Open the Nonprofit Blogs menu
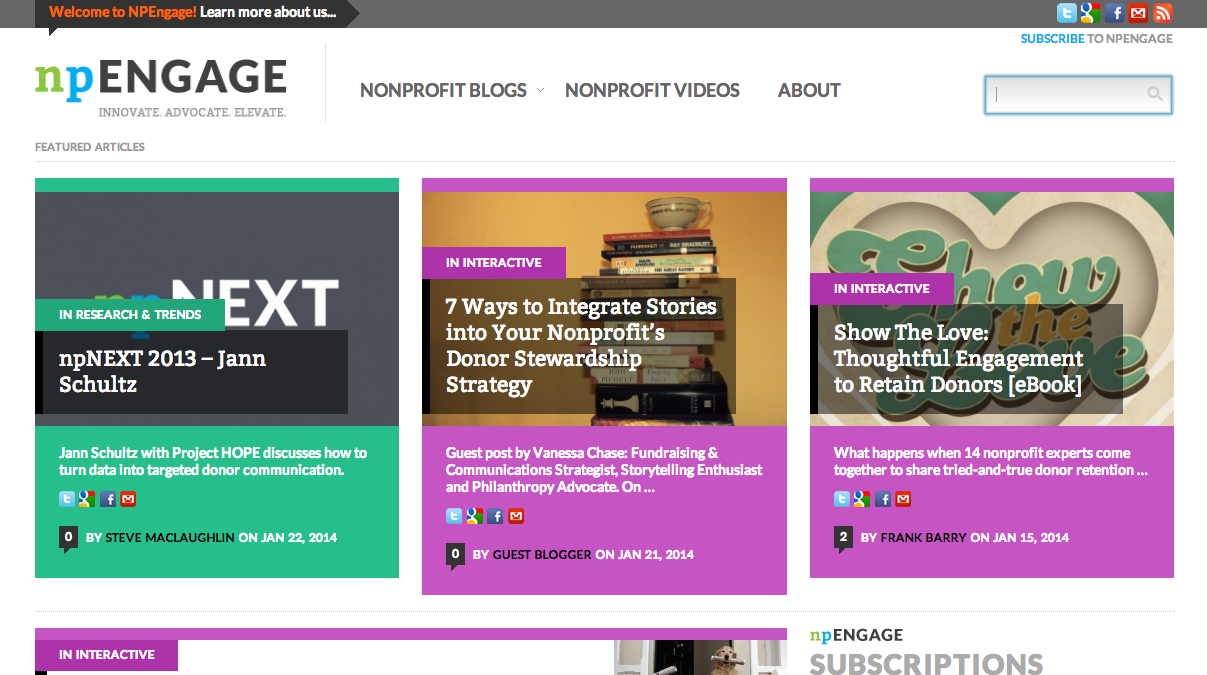This screenshot has height=675, width=1207. tap(443, 90)
